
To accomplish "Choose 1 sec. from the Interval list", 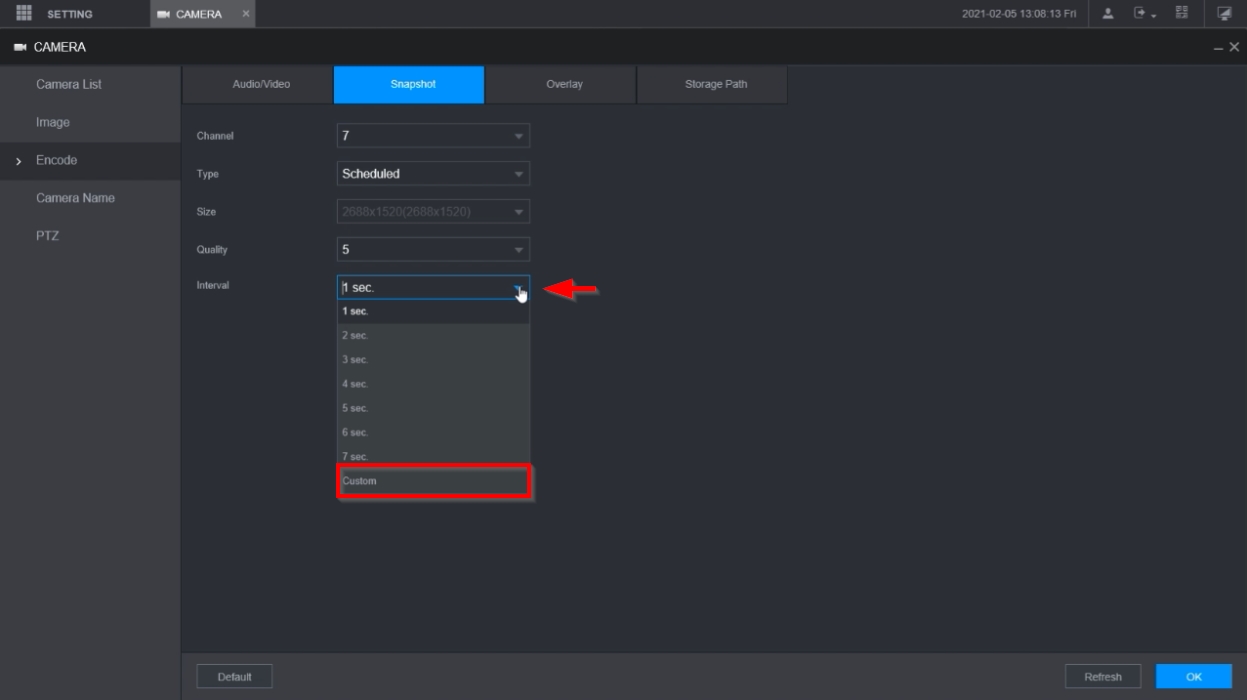I will (x=433, y=312).
